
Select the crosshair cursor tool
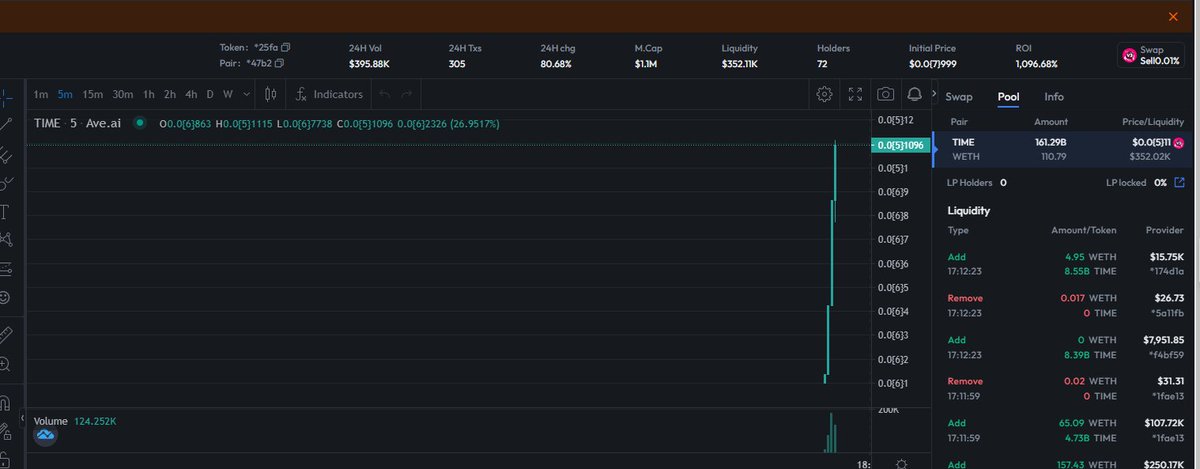coord(5,97)
